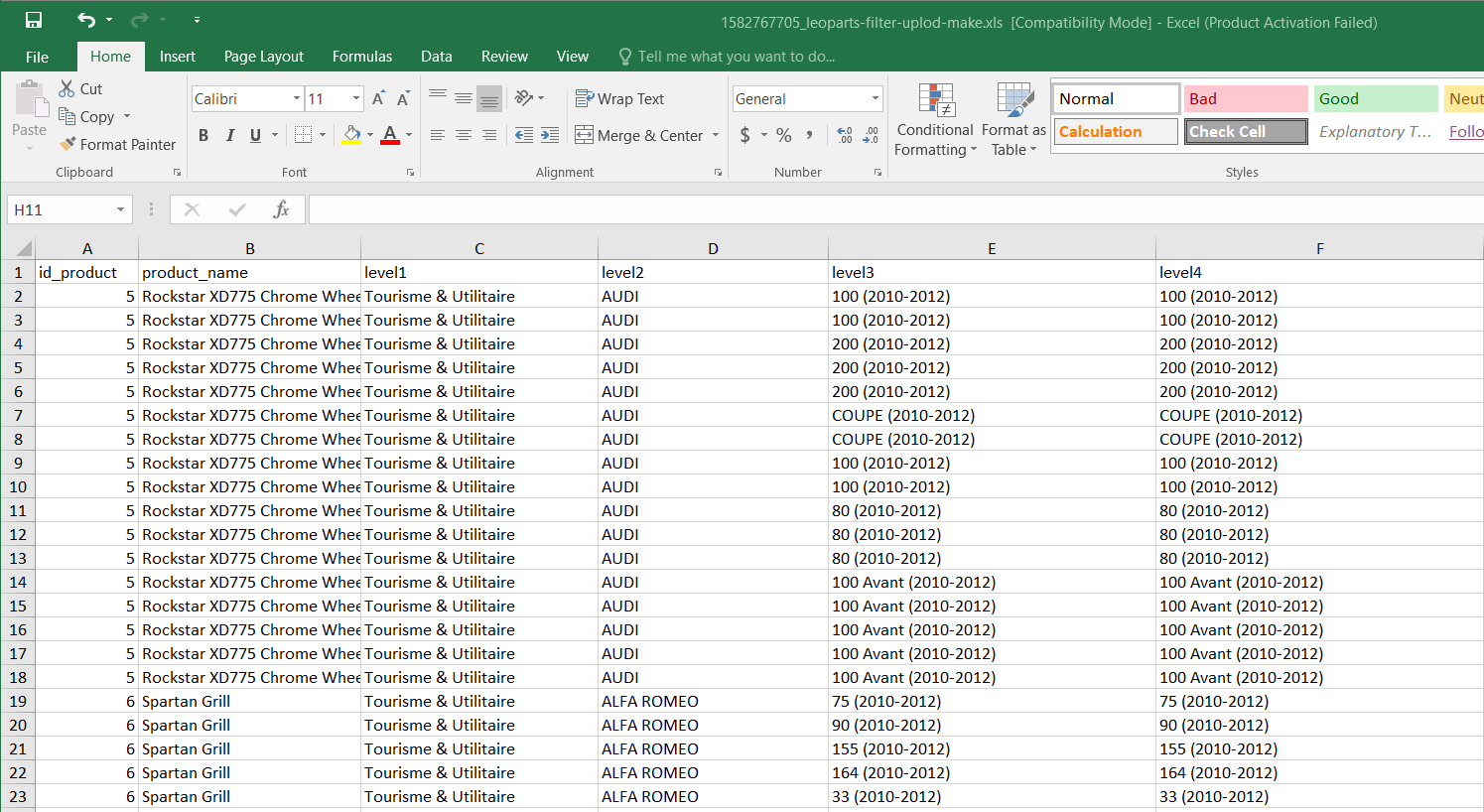Click the Save icon in quick access toolbar
This screenshot has width=1484, height=812.
pos(34,20)
